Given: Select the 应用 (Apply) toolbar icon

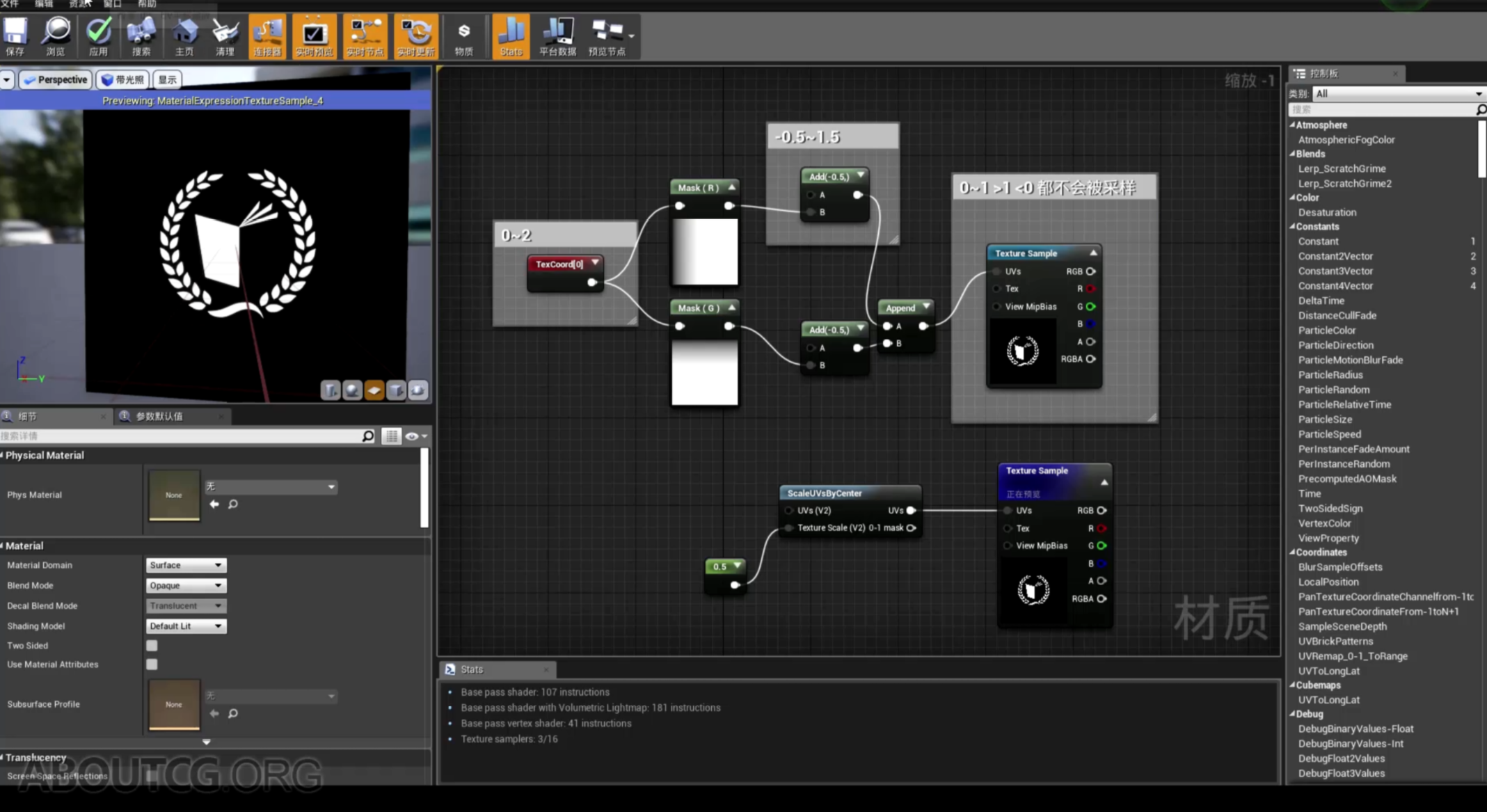Looking at the screenshot, I should 99,36.
